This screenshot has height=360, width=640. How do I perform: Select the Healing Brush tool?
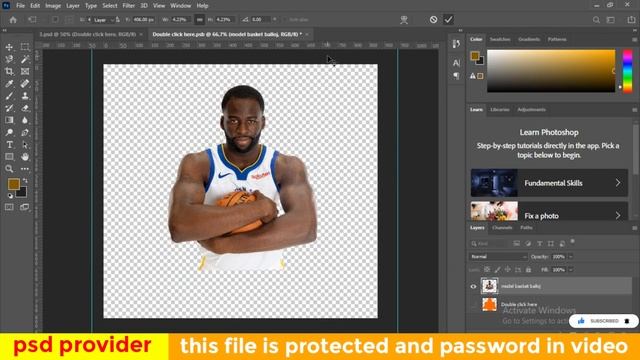click(25, 84)
